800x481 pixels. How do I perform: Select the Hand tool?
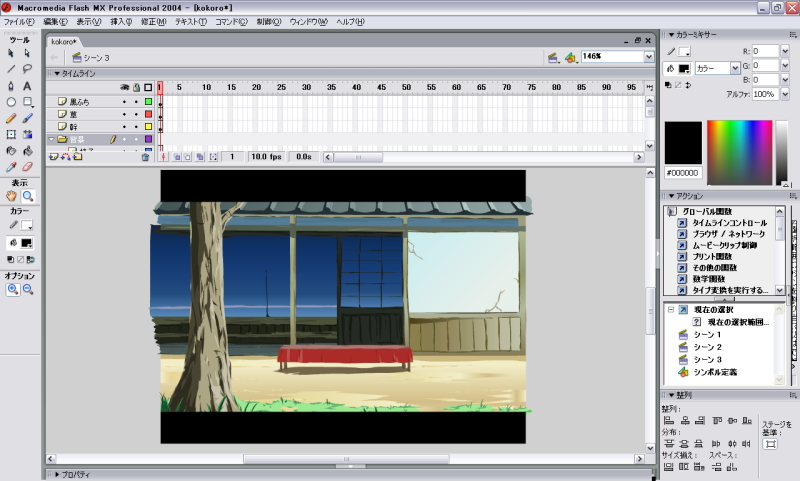[11, 196]
